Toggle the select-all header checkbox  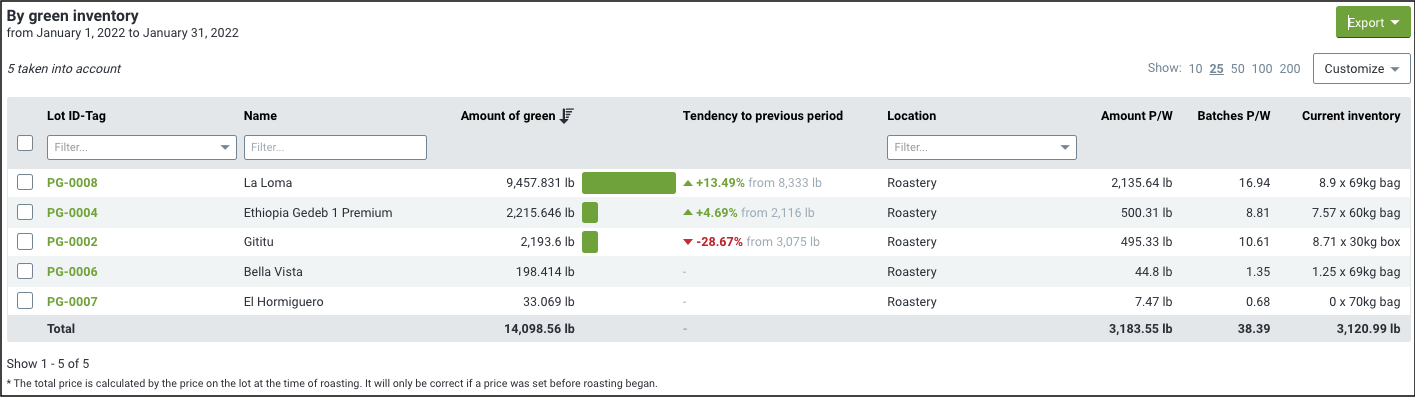[x=25, y=144]
